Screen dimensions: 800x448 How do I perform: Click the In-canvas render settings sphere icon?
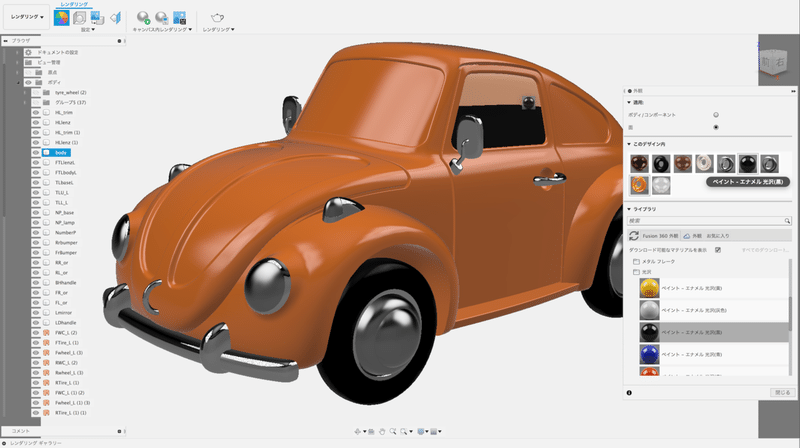click(162, 18)
